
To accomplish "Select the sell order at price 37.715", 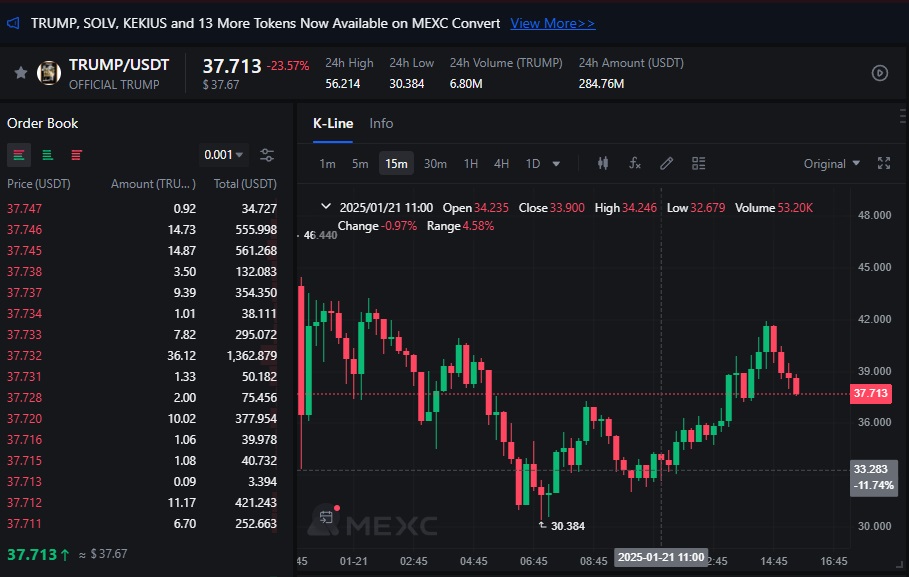I will point(141,460).
